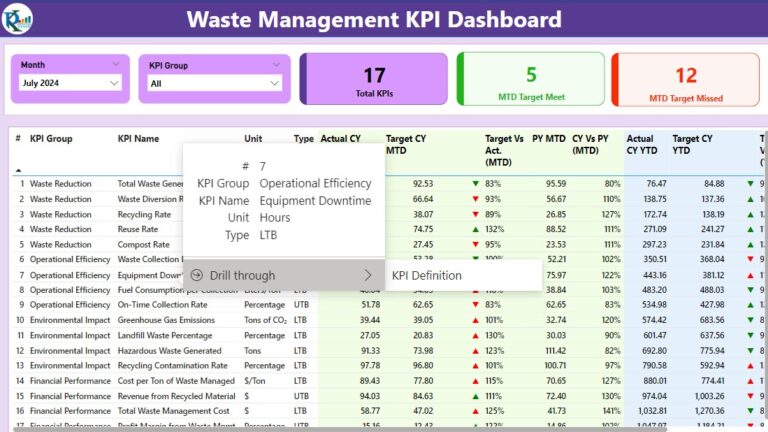Screen dimensions: 768x432
Task: Click the Month slicer header chevron
Action: pyautogui.click(x=116, y=64)
